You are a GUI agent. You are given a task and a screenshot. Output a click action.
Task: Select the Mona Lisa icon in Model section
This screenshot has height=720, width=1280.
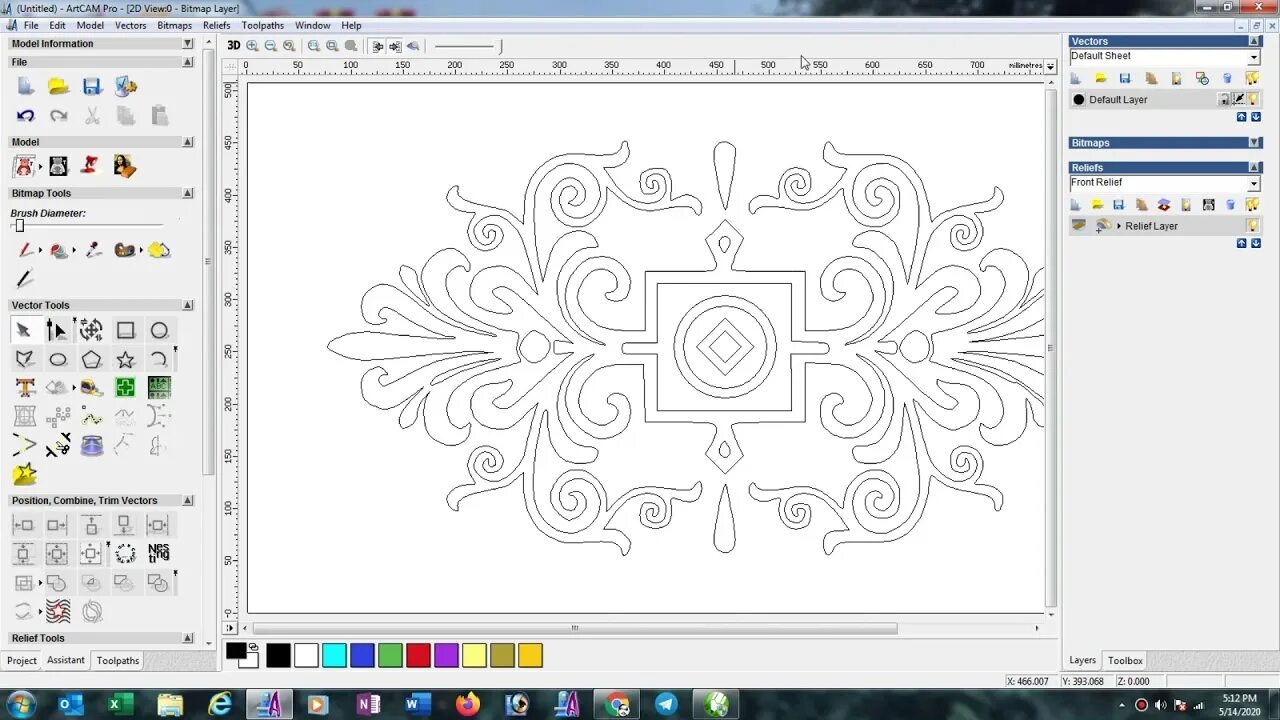[125, 166]
